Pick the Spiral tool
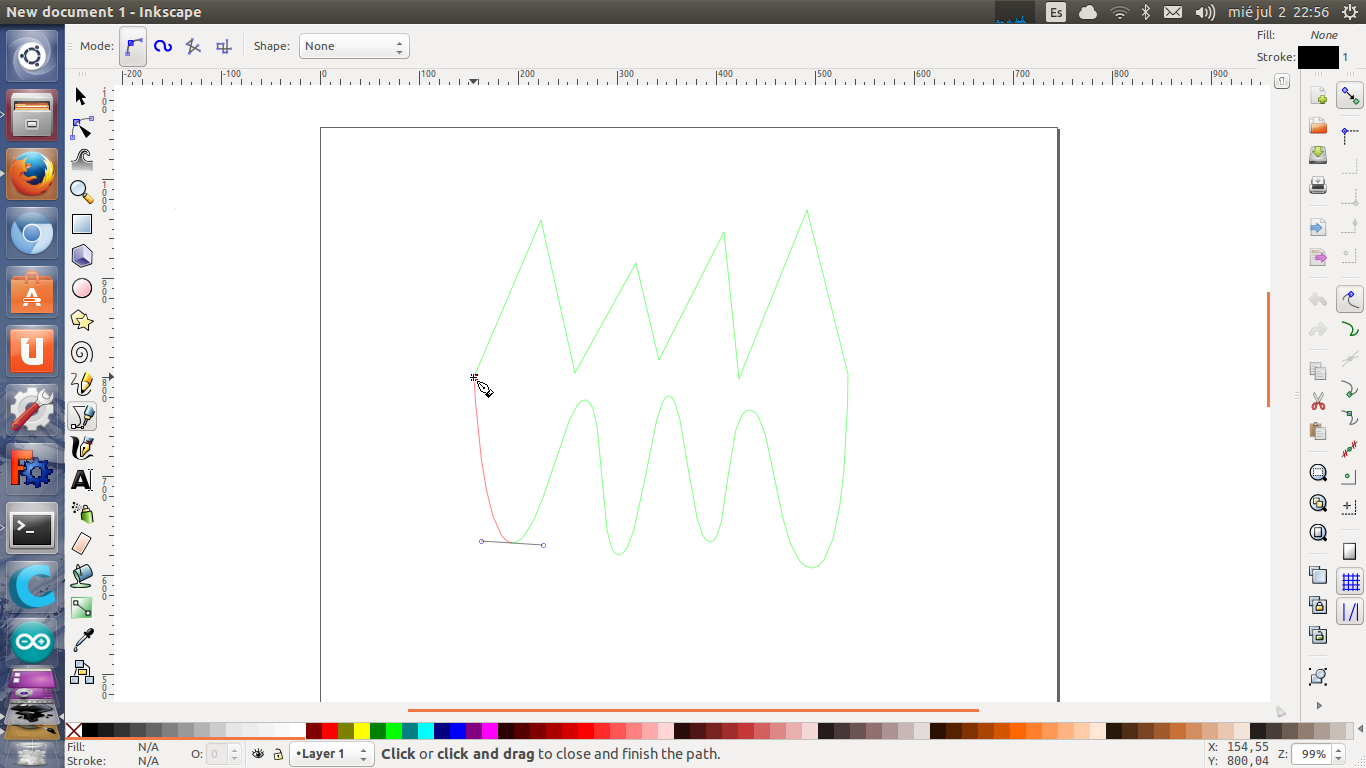Viewport: 1366px width, 768px height. click(82, 352)
